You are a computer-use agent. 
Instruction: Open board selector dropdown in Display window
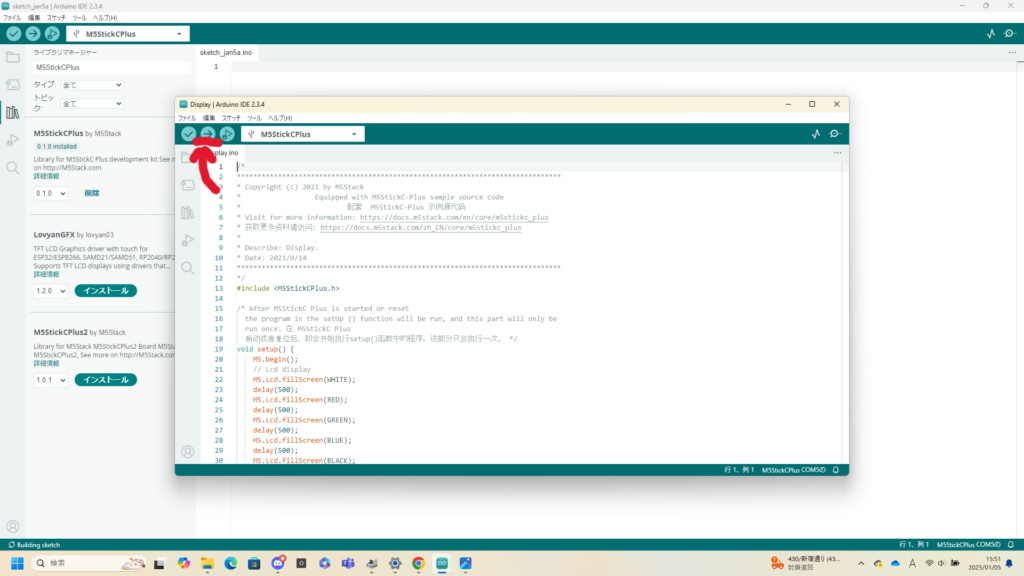pyautogui.click(x=303, y=134)
